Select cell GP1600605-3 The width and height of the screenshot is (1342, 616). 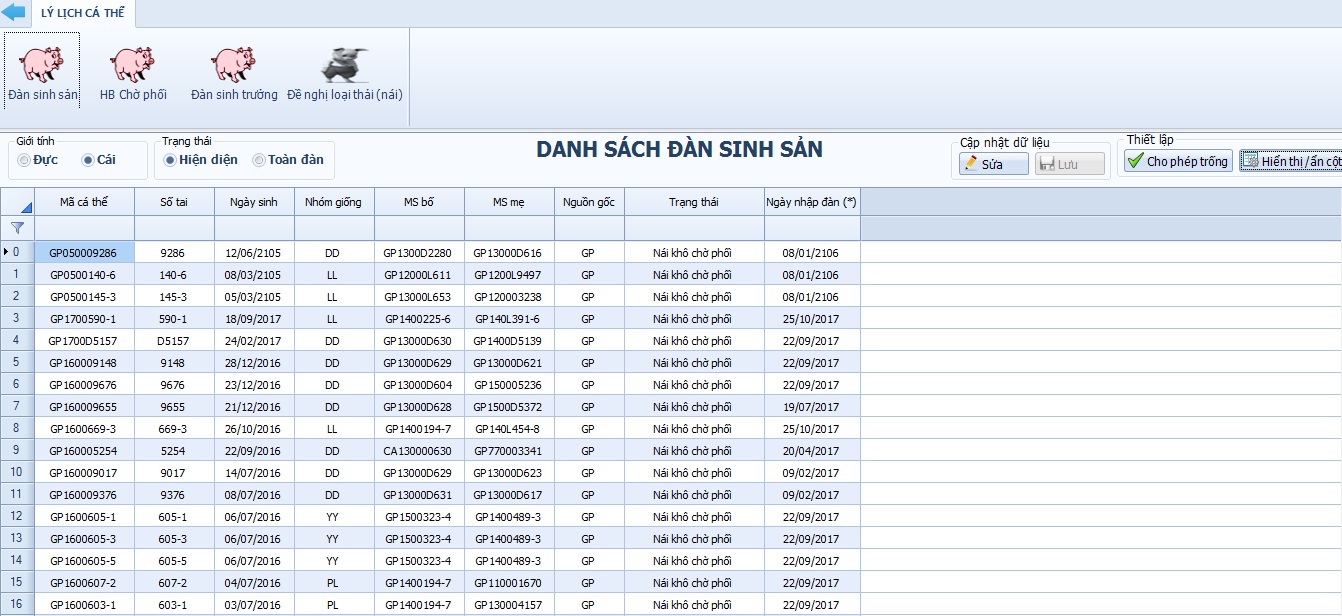(84, 539)
